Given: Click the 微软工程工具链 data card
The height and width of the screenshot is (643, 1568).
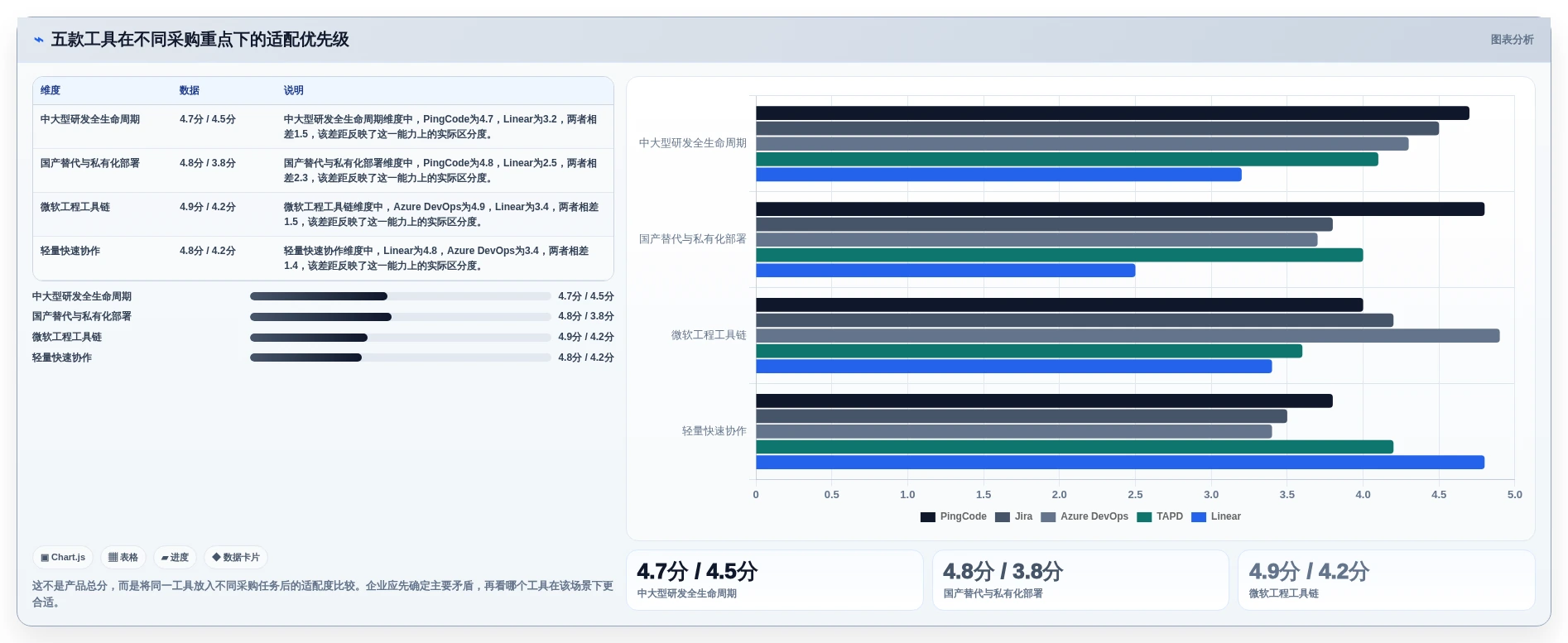Looking at the screenshot, I should point(1387,580).
